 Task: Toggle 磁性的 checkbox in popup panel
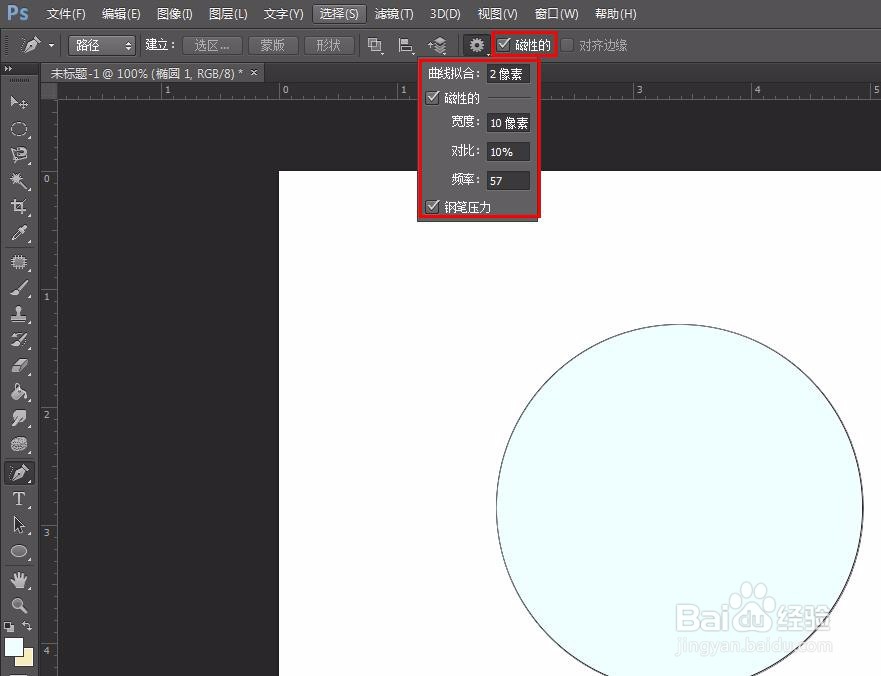[433, 98]
